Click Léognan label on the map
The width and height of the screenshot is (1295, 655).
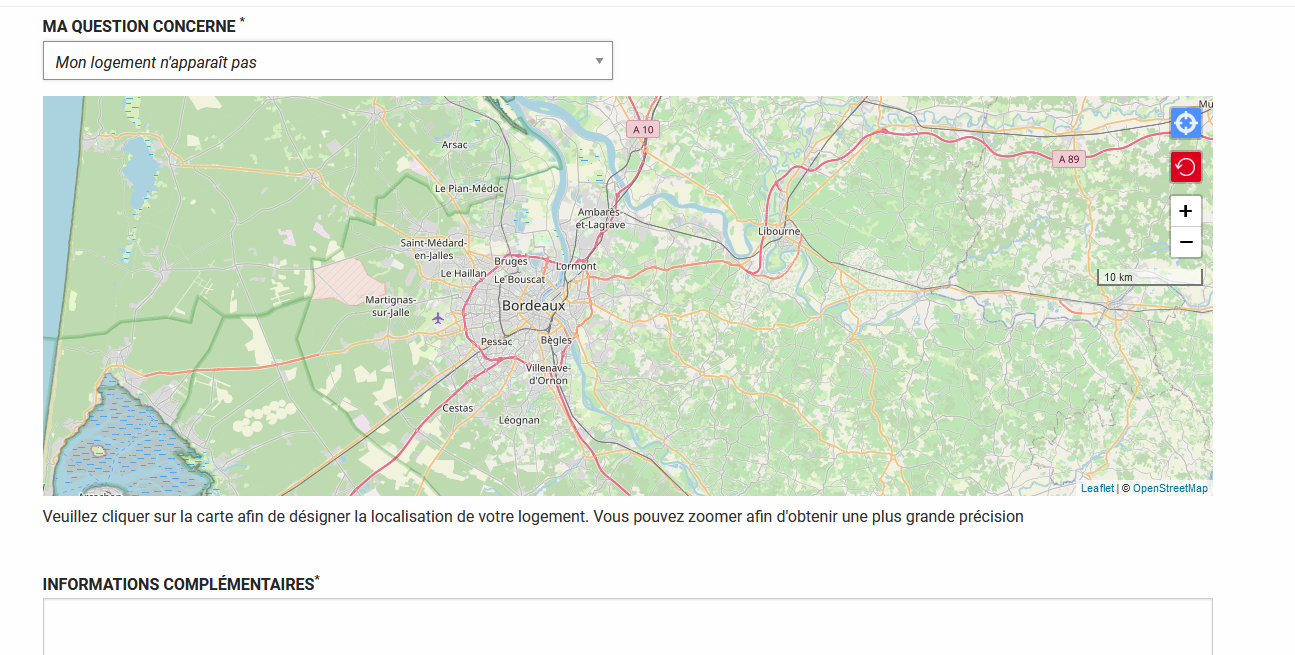click(x=519, y=420)
